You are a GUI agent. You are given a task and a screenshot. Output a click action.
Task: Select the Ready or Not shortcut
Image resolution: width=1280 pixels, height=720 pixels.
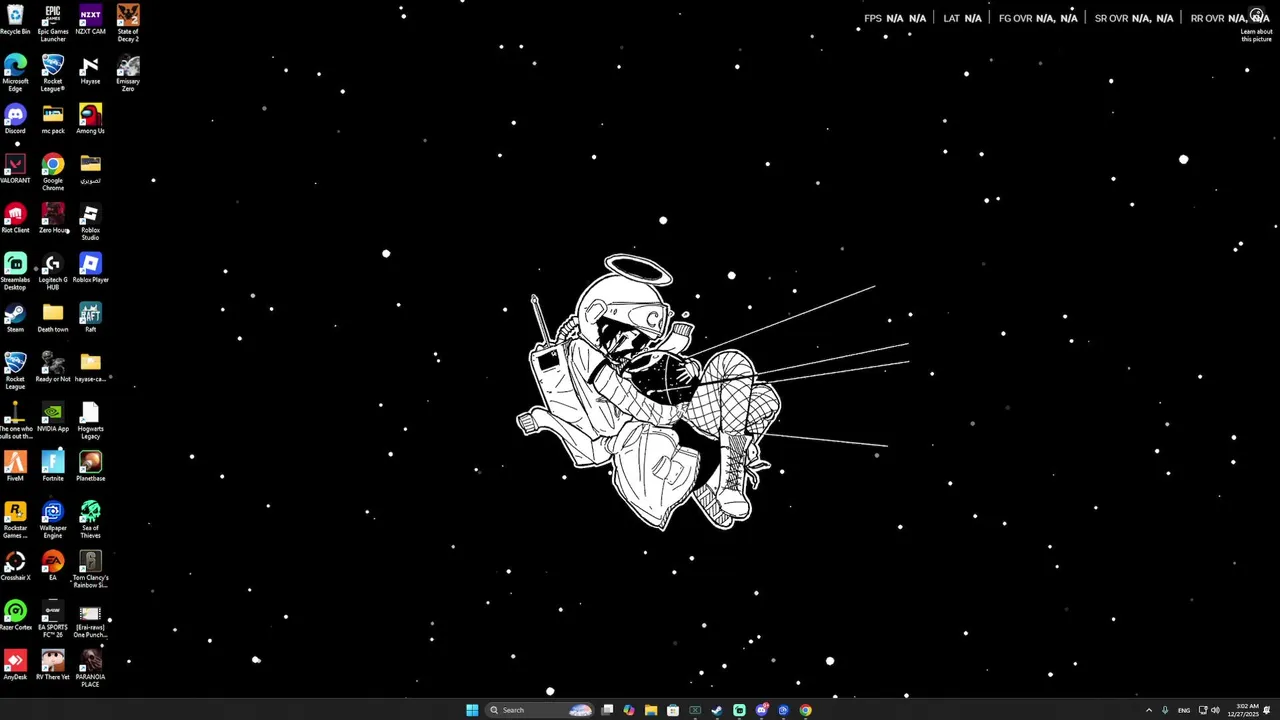click(53, 367)
